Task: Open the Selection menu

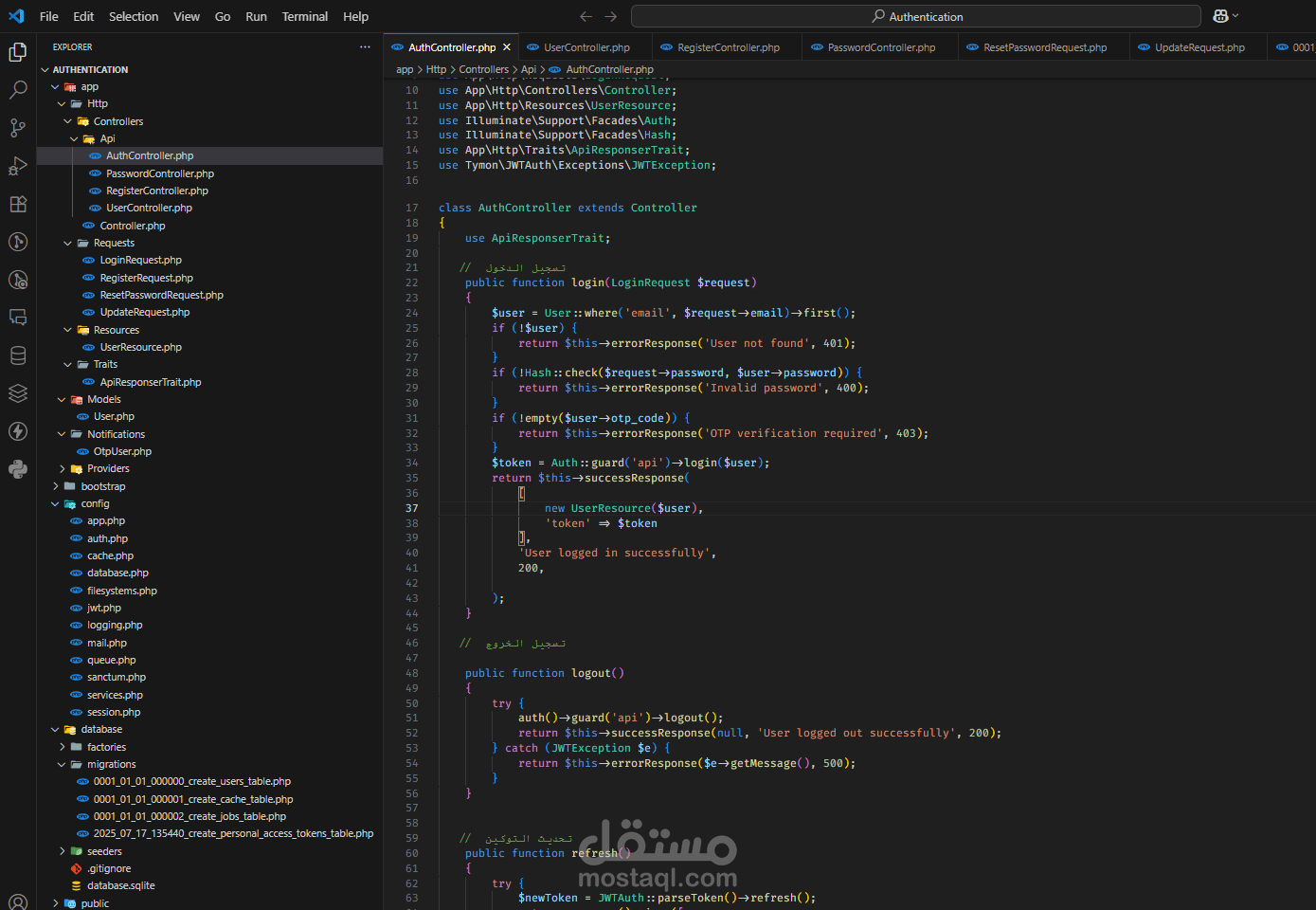Action: (134, 16)
